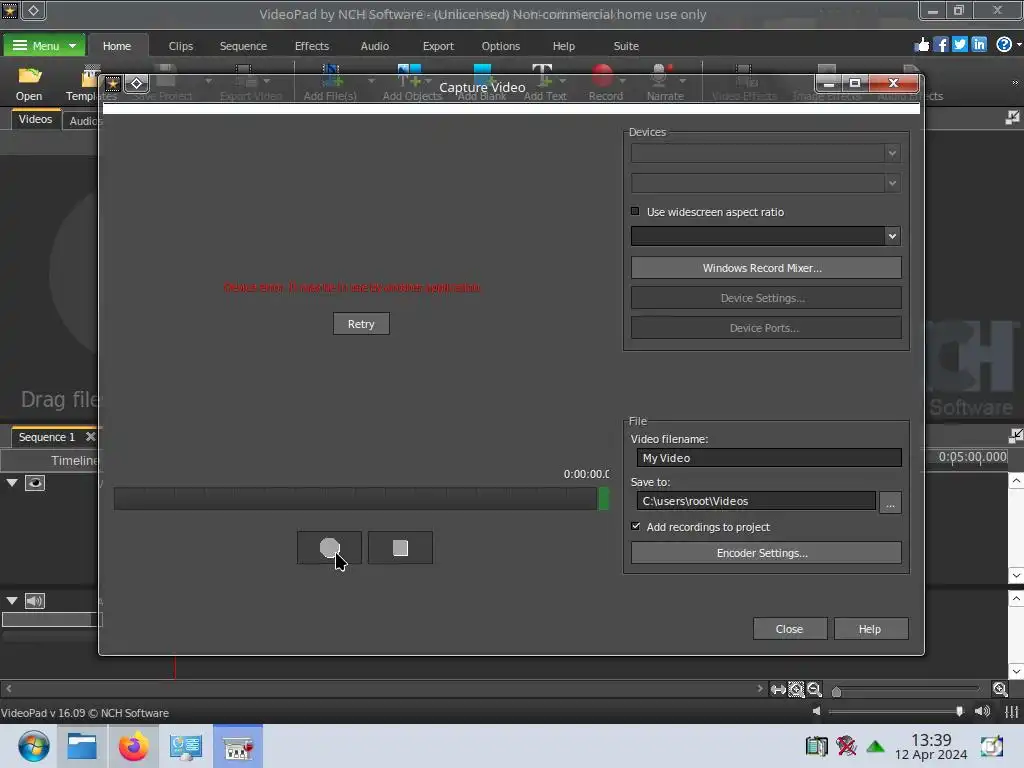Close Sequence 1 with its X

click(91, 436)
